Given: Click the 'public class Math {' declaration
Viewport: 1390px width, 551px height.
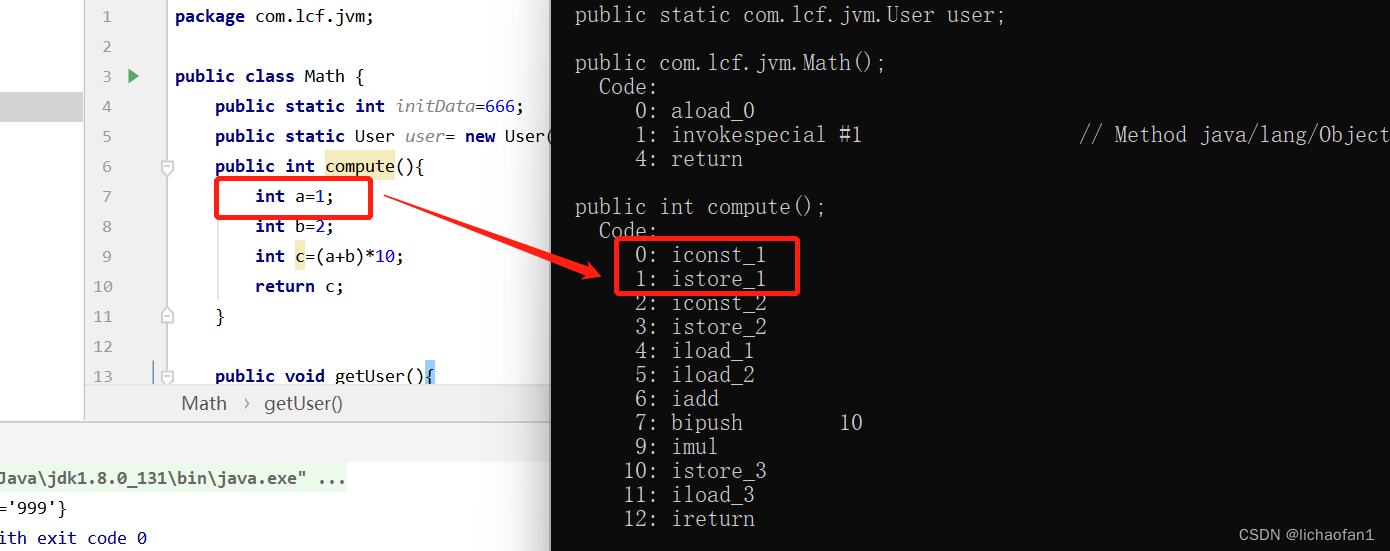Looking at the screenshot, I should (x=270, y=76).
